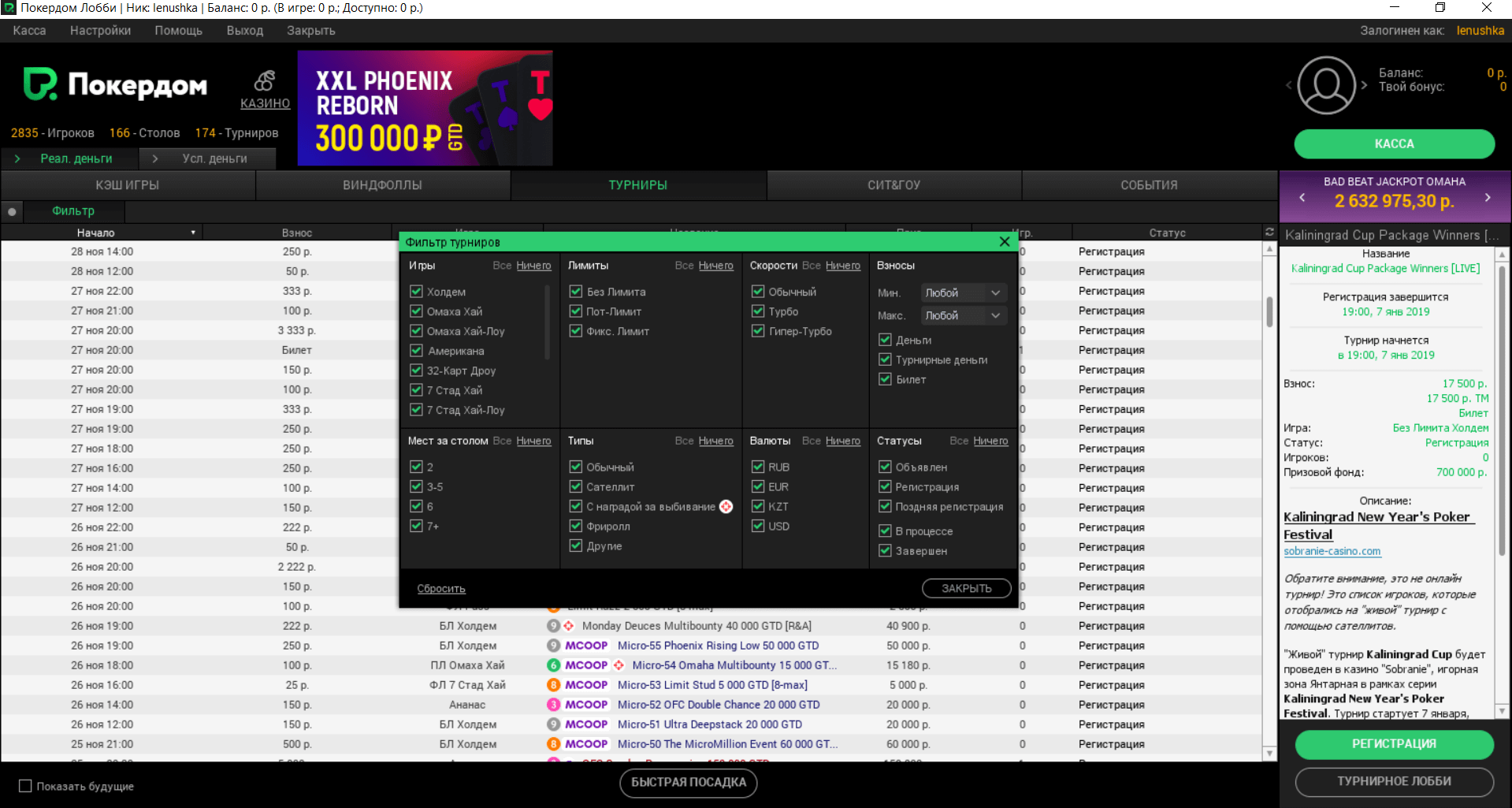Viewport: 1512px width, 808px height.
Task: Close the tournament filter dialog with X
Action: pos(1005,242)
